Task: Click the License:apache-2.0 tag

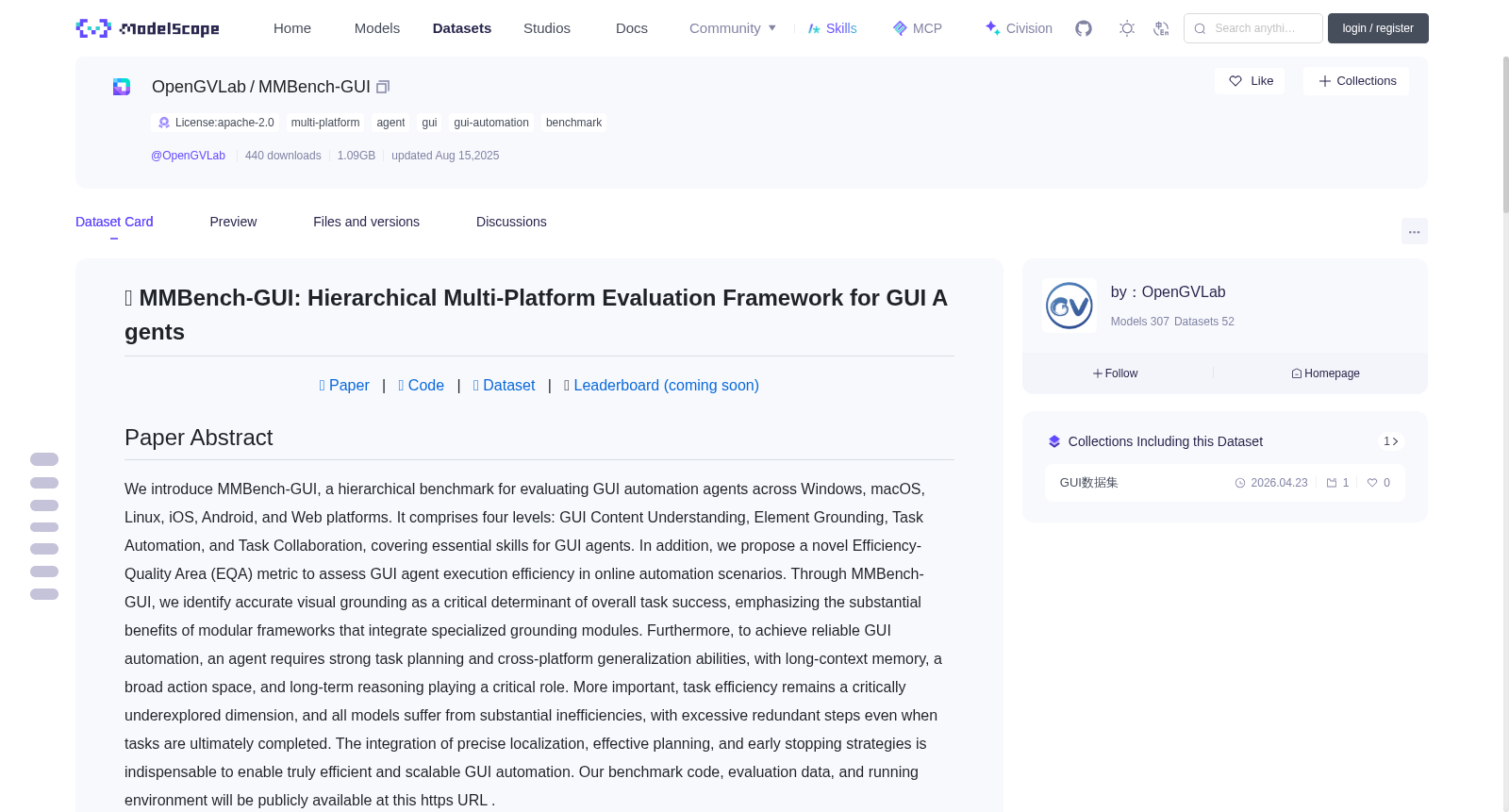Action: (216, 123)
